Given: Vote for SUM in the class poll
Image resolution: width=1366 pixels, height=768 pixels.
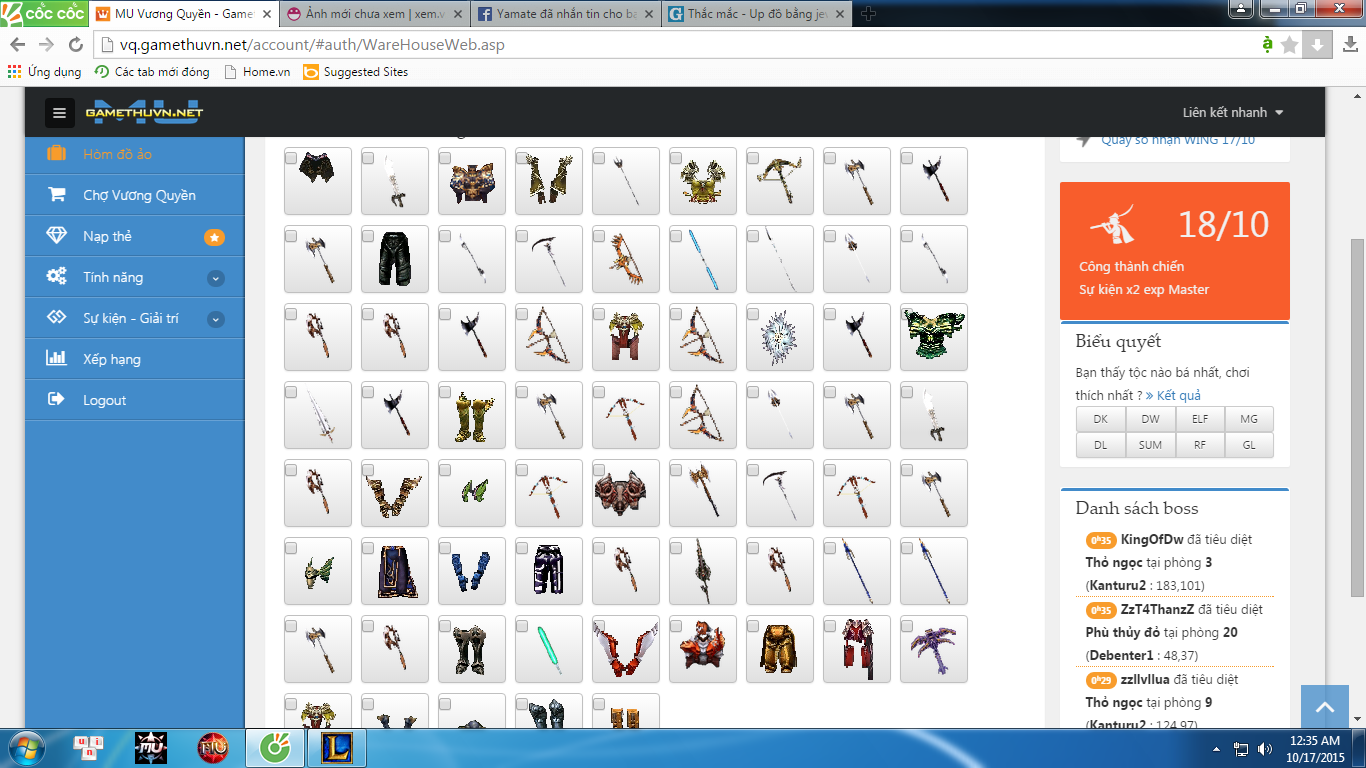Looking at the screenshot, I should point(1150,445).
